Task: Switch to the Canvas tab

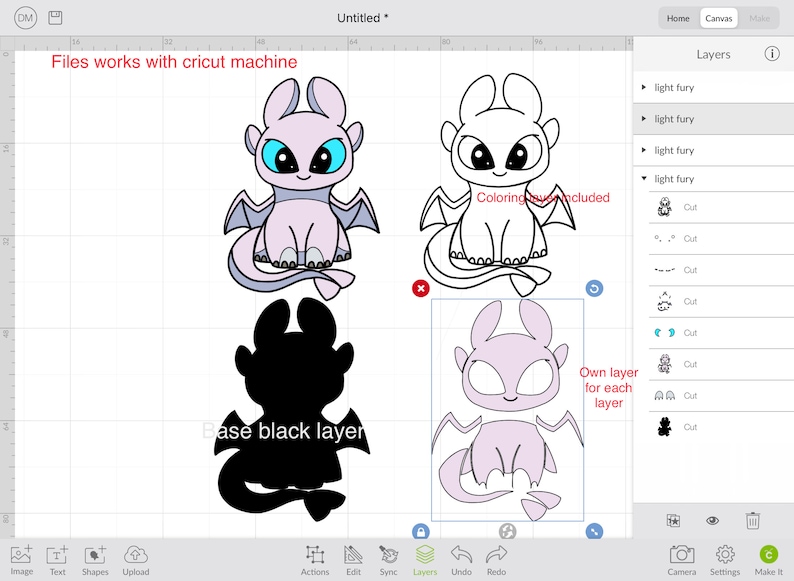Action: click(x=719, y=18)
